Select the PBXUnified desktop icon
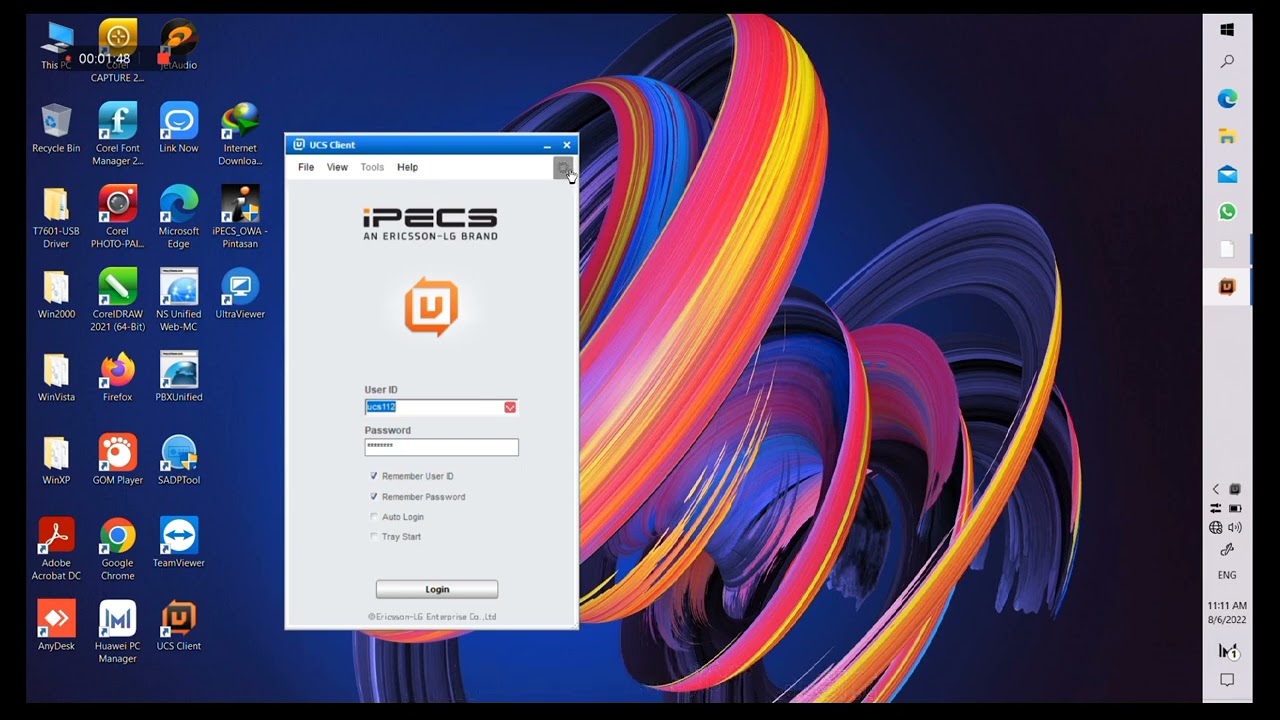Screen dimensions: 1280x720 tap(179, 377)
